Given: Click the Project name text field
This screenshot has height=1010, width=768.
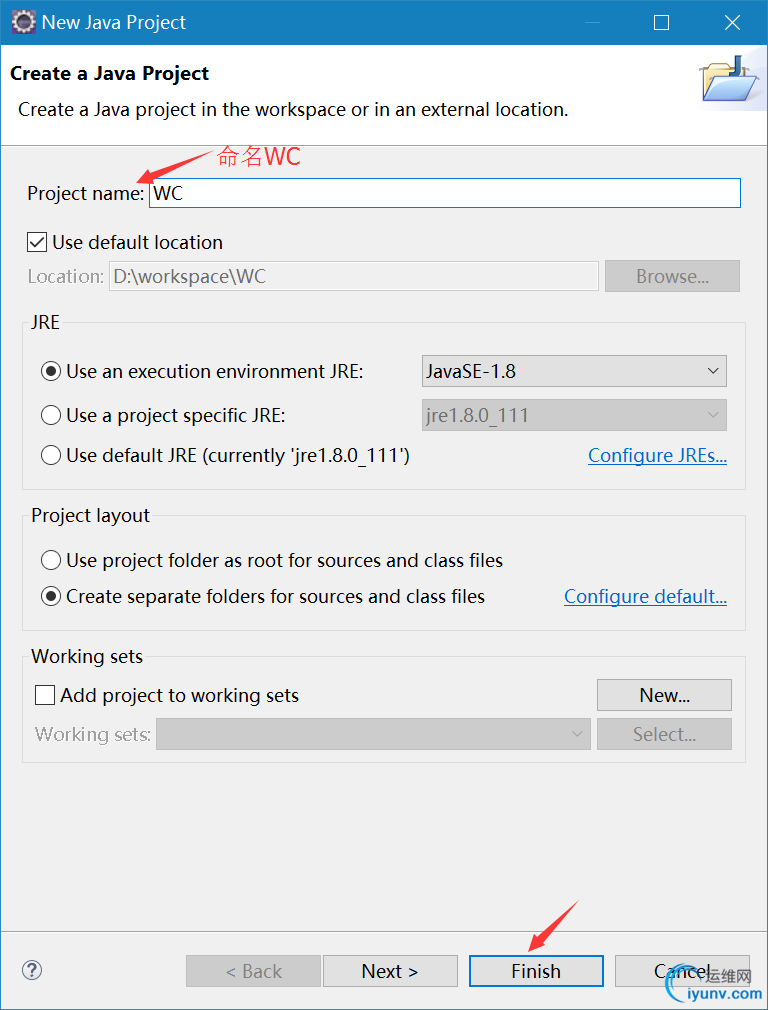Looking at the screenshot, I should [x=445, y=193].
